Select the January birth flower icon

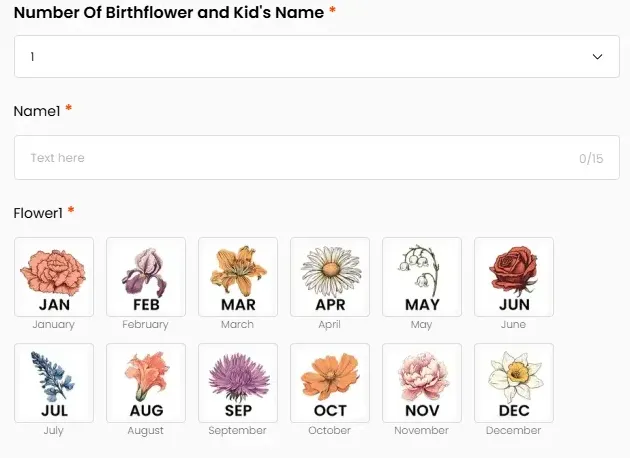[x=54, y=277]
